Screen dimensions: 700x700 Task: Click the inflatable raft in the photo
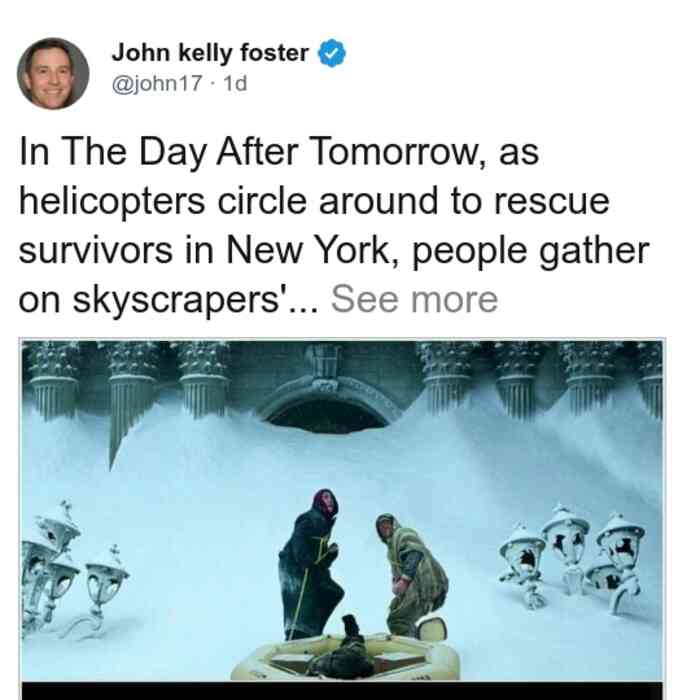click(346, 656)
